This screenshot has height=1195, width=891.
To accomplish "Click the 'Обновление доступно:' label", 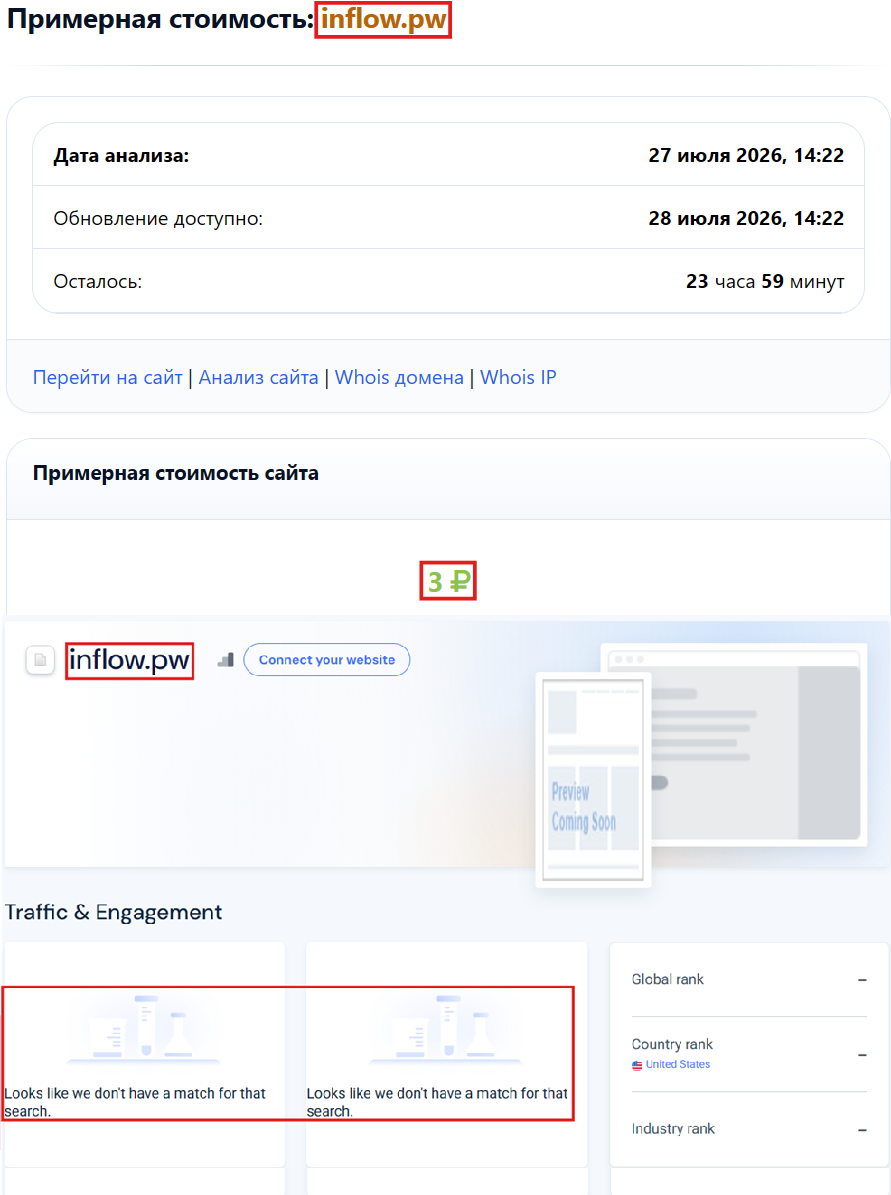I will [158, 219].
